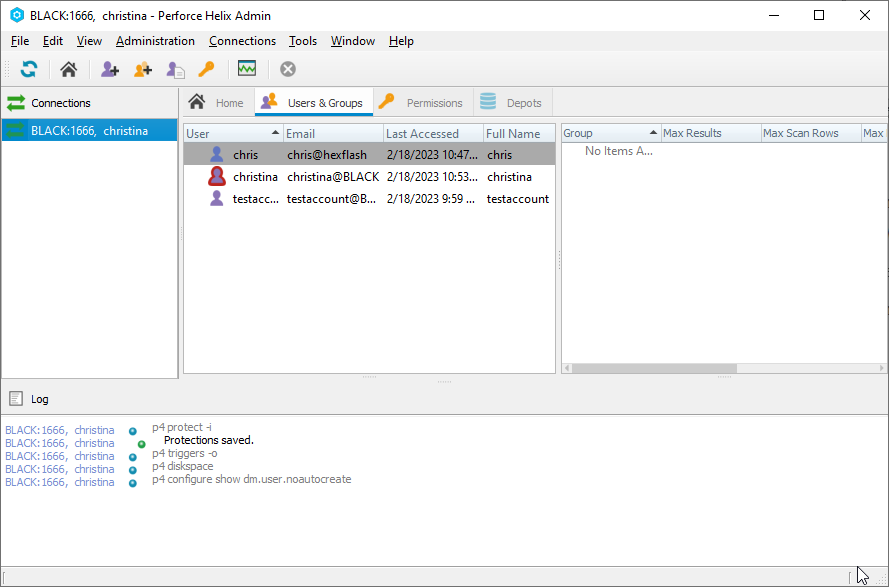Click blue dot beside p4 triggers -o
Viewport: 889px width, 587px height.
133,457
